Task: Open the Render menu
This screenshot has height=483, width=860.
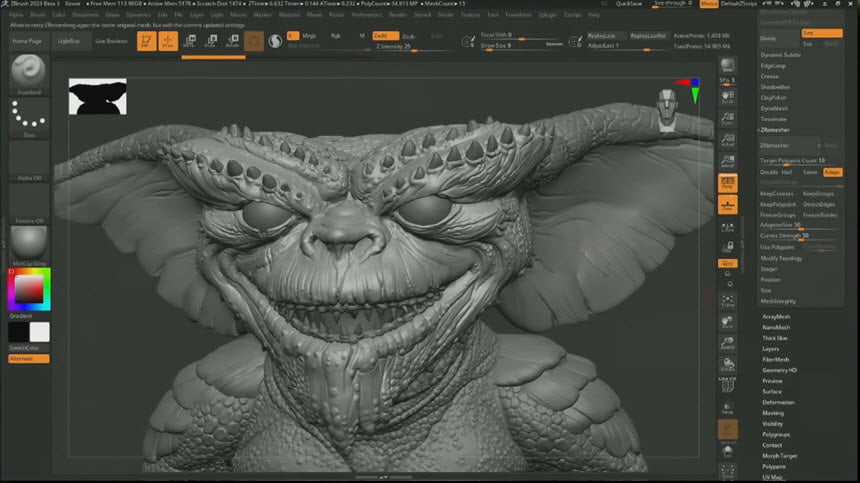Action: pyautogui.click(x=398, y=15)
